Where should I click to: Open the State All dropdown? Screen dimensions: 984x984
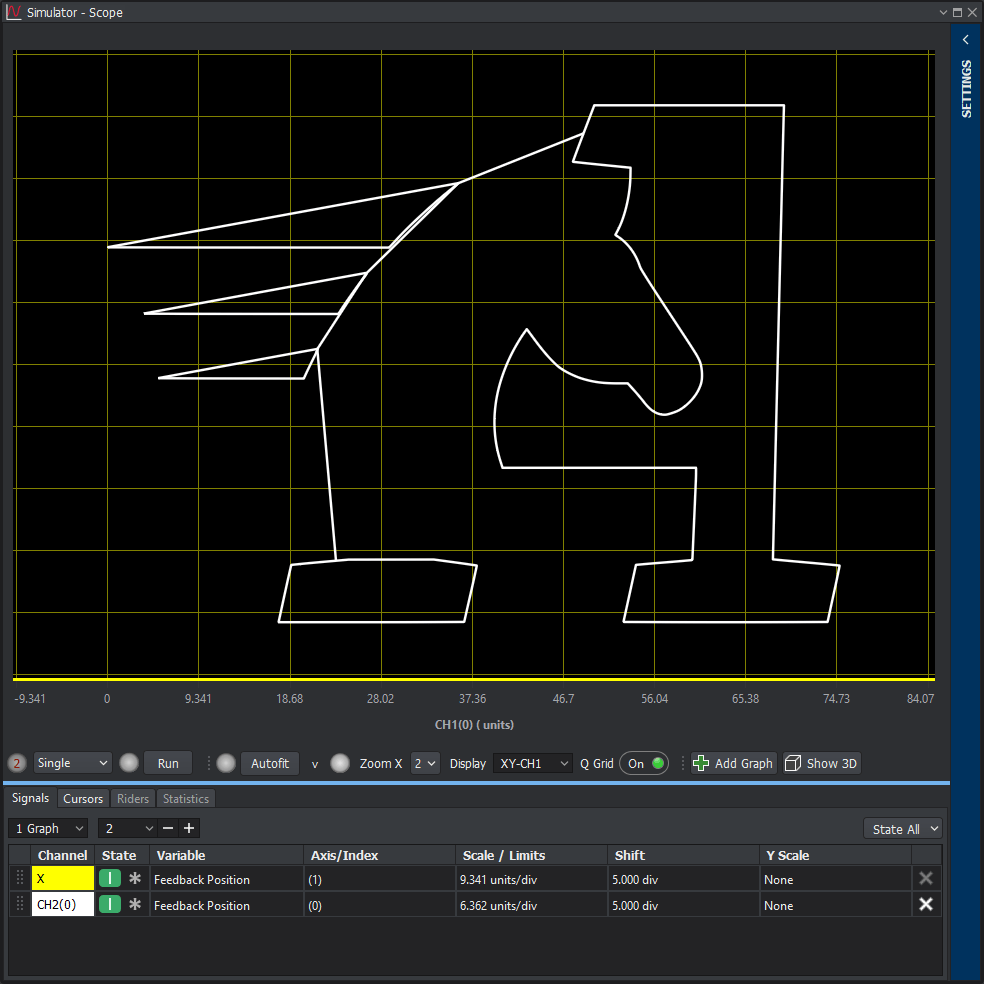[x=902, y=828]
